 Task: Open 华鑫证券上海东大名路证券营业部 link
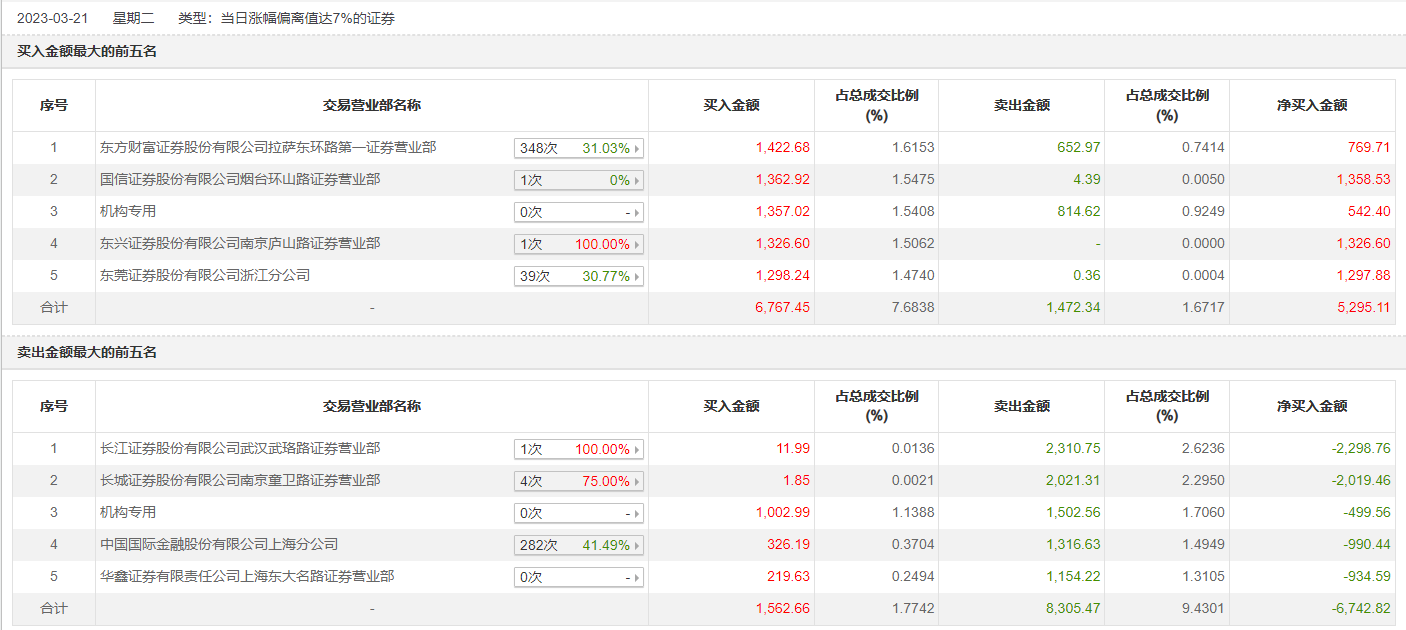[247, 577]
